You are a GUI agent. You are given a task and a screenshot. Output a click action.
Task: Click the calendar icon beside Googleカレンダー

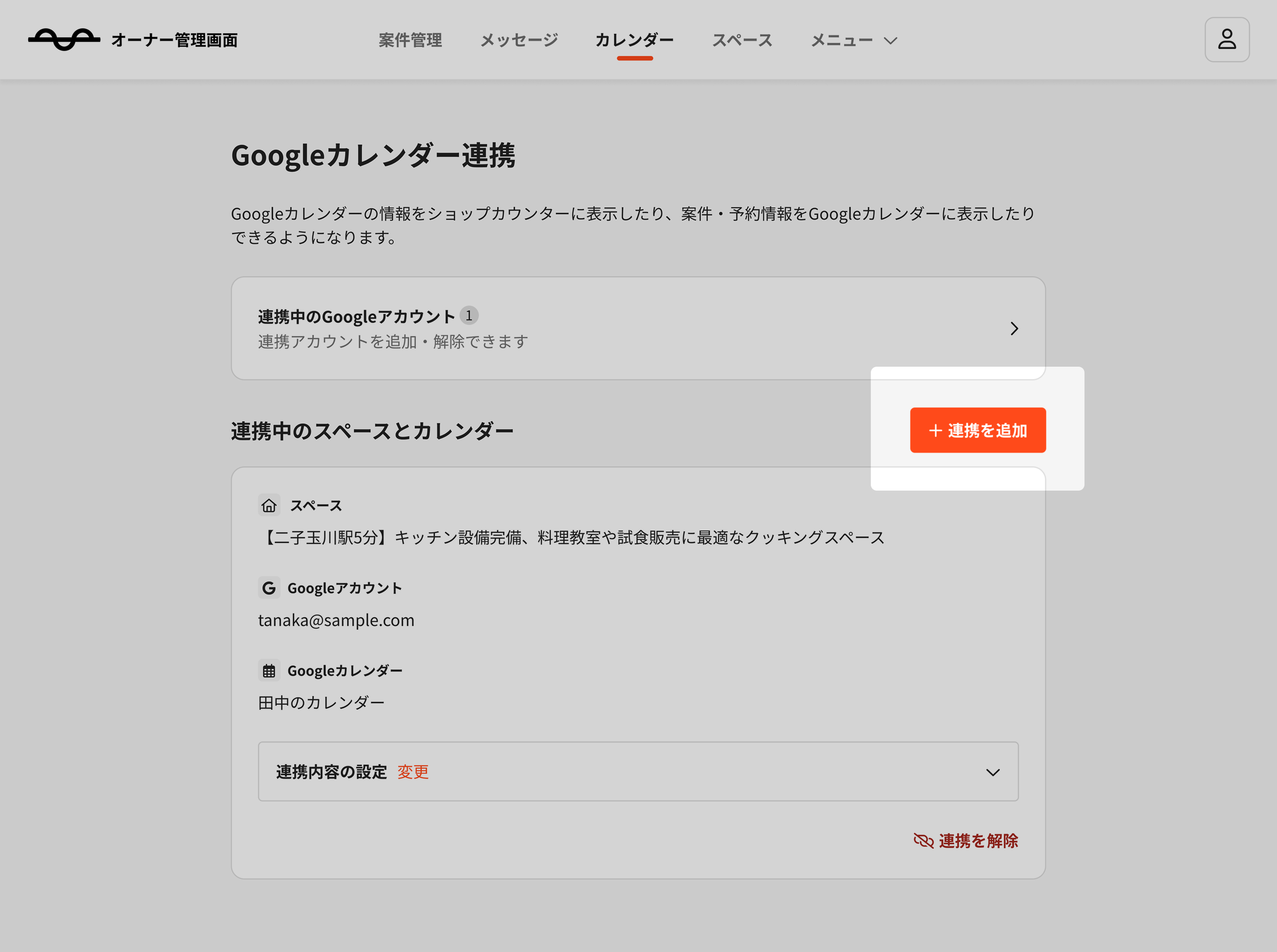tap(269, 671)
